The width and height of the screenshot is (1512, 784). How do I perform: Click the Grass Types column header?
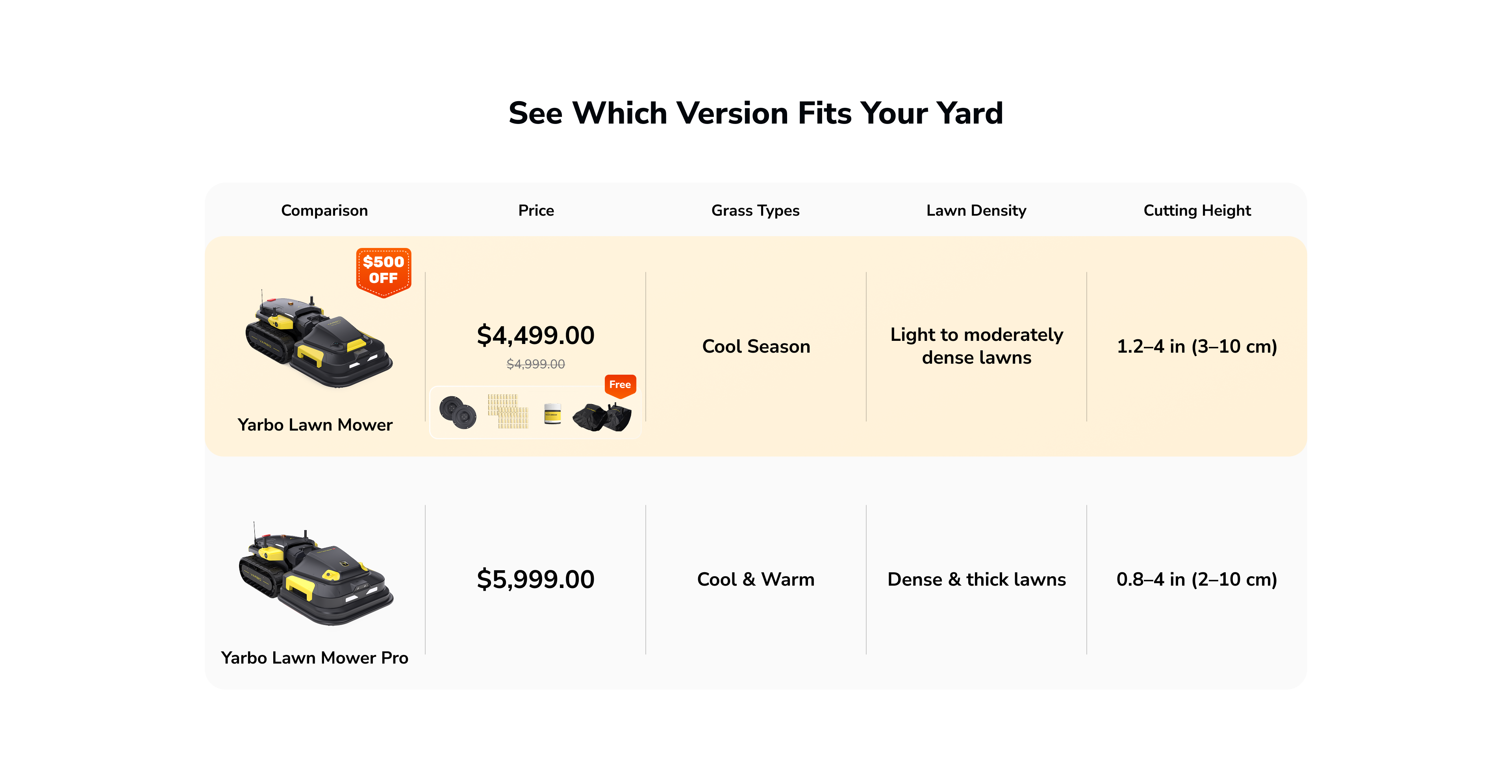click(756, 211)
